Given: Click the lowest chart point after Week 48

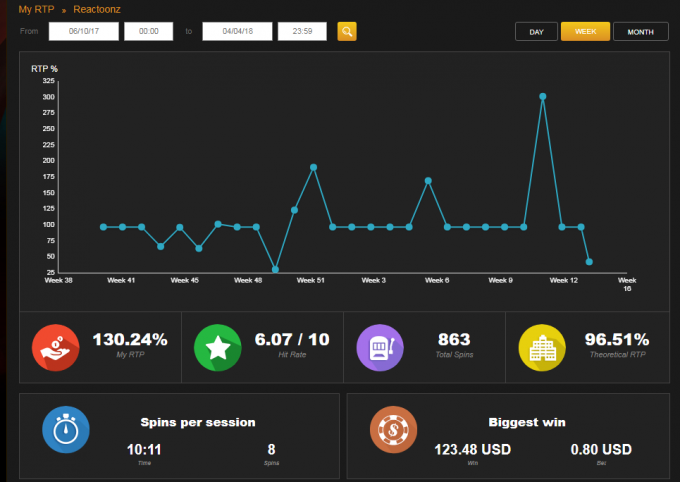Looking at the screenshot, I should coord(275,269).
